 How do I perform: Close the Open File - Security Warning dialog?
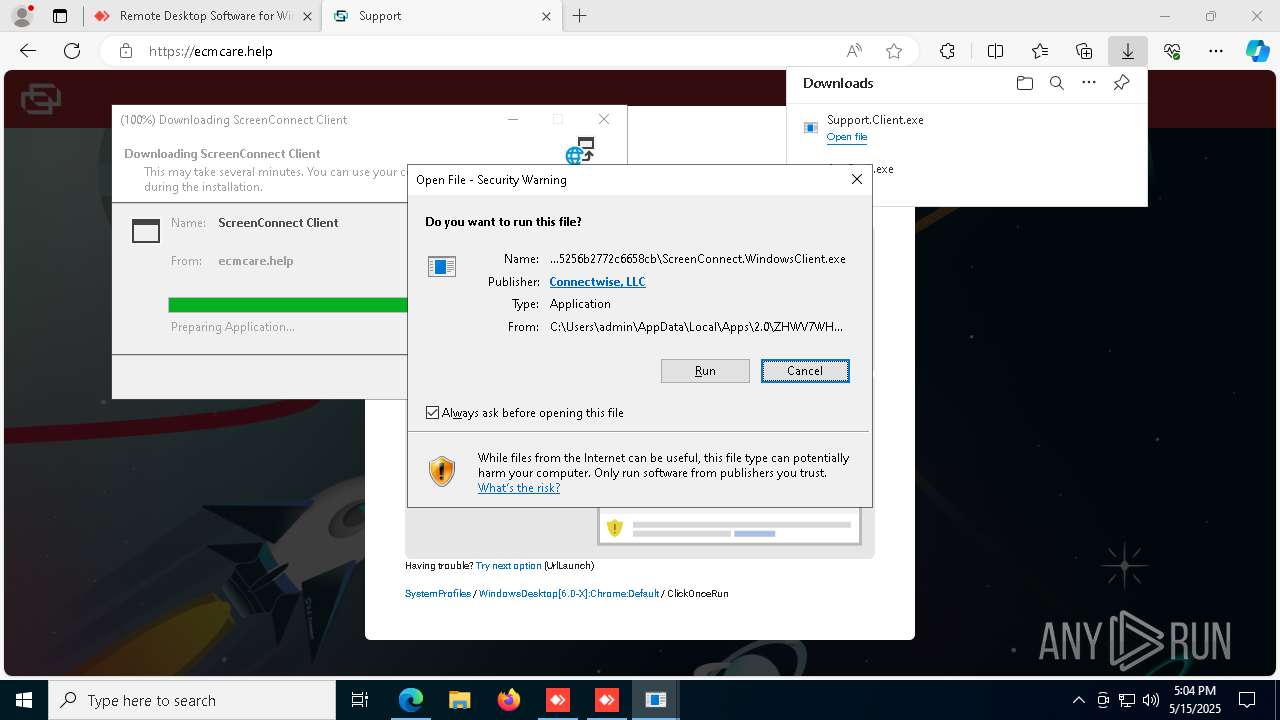pos(856,179)
